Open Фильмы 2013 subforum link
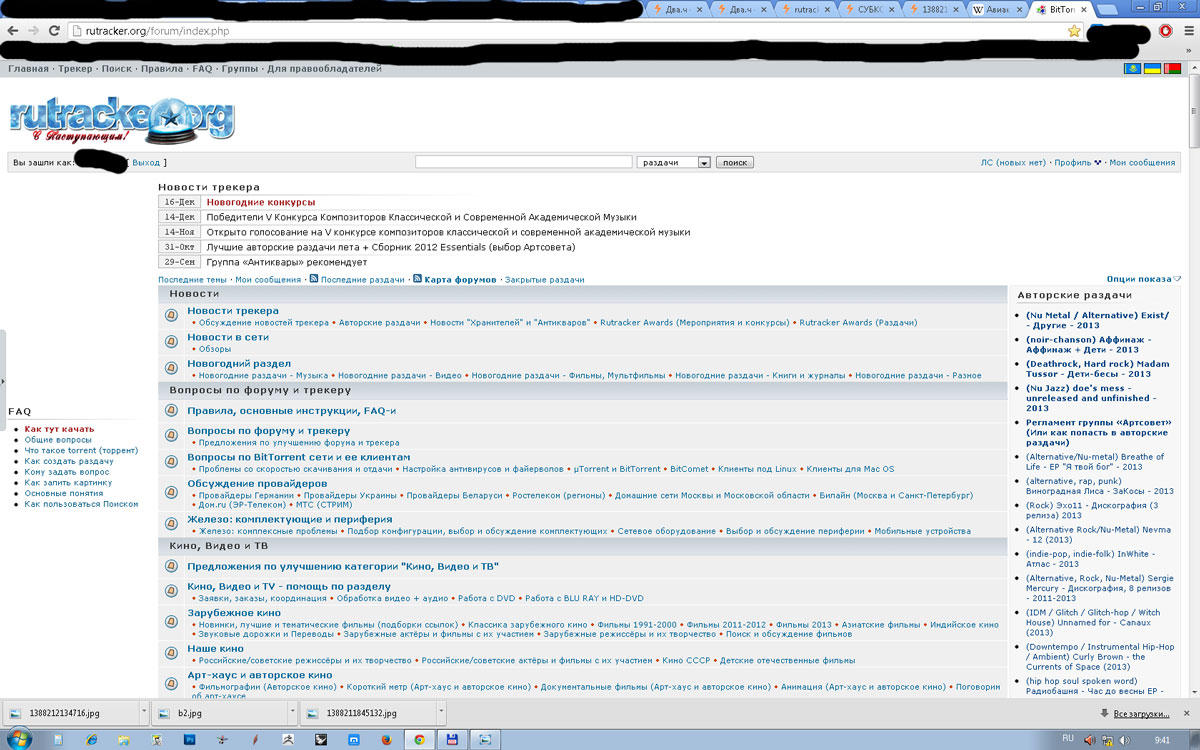The width and height of the screenshot is (1200, 750). (804, 624)
